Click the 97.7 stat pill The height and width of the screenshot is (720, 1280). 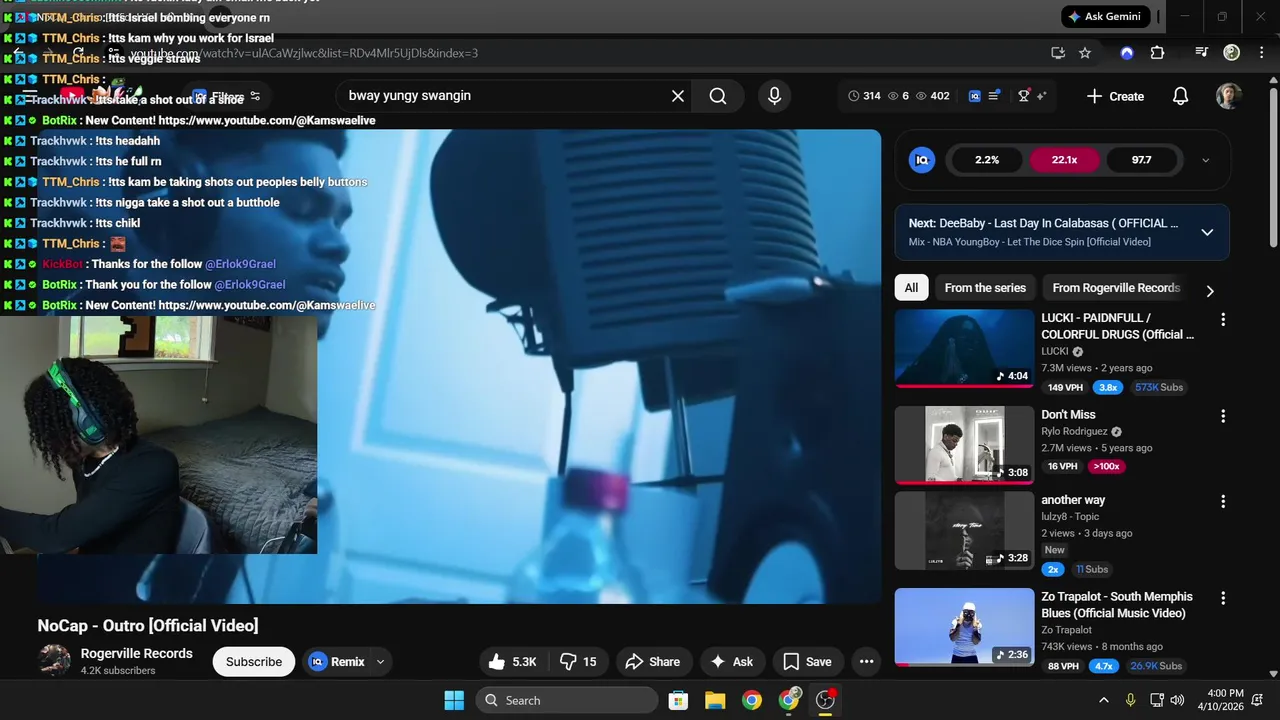(1141, 160)
